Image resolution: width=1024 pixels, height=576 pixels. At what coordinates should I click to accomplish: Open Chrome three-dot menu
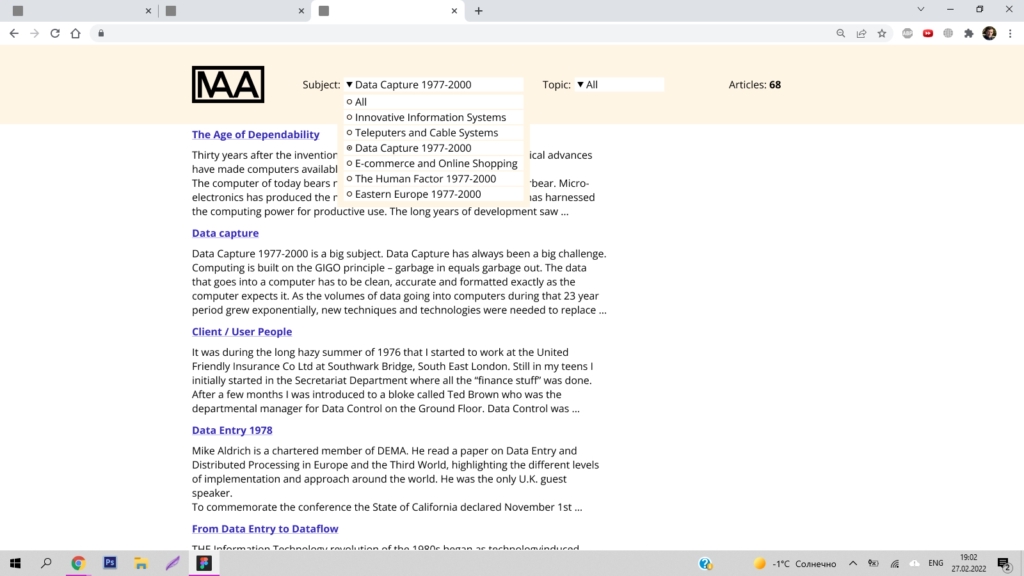coord(1010,33)
